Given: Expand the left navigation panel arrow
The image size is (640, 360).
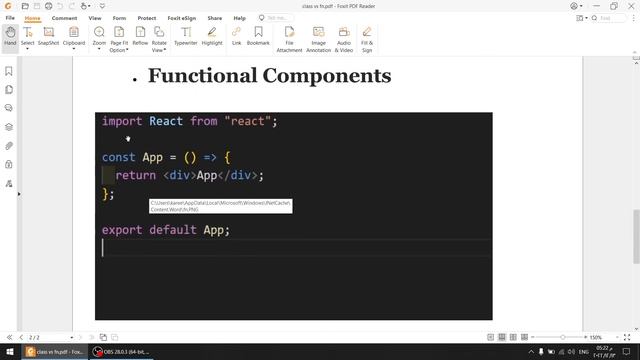Looking at the screenshot, I should point(19,194).
